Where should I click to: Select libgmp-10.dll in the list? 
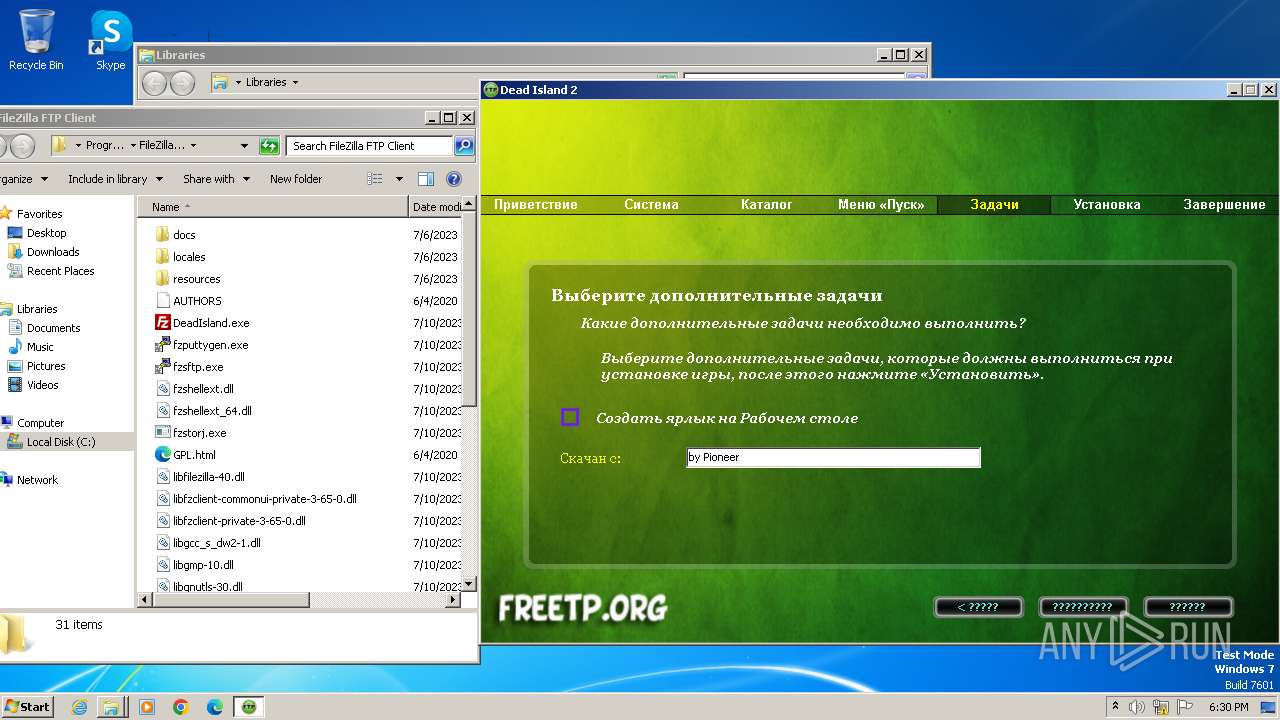[x=203, y=565]
